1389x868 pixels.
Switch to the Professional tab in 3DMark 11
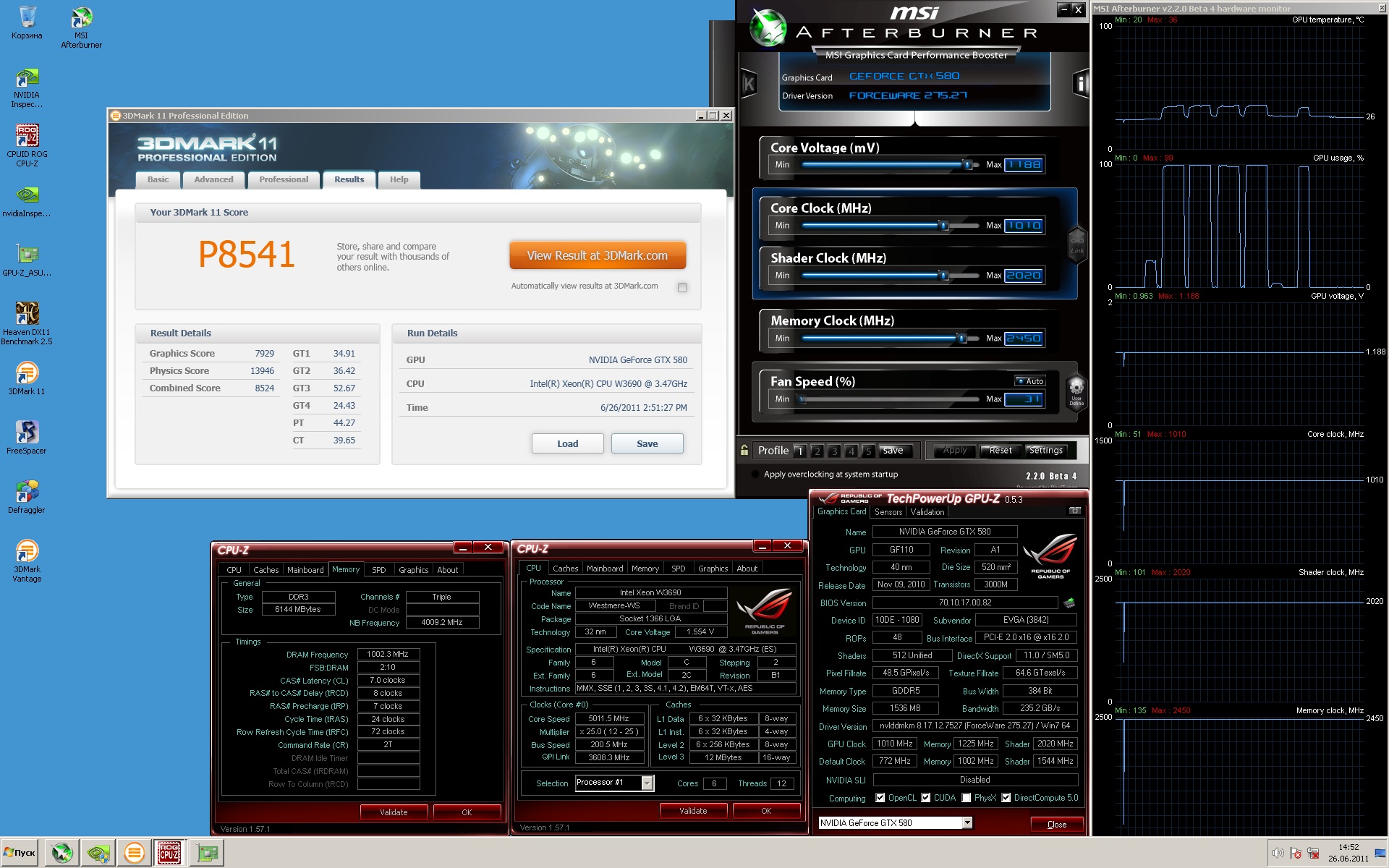284,179
